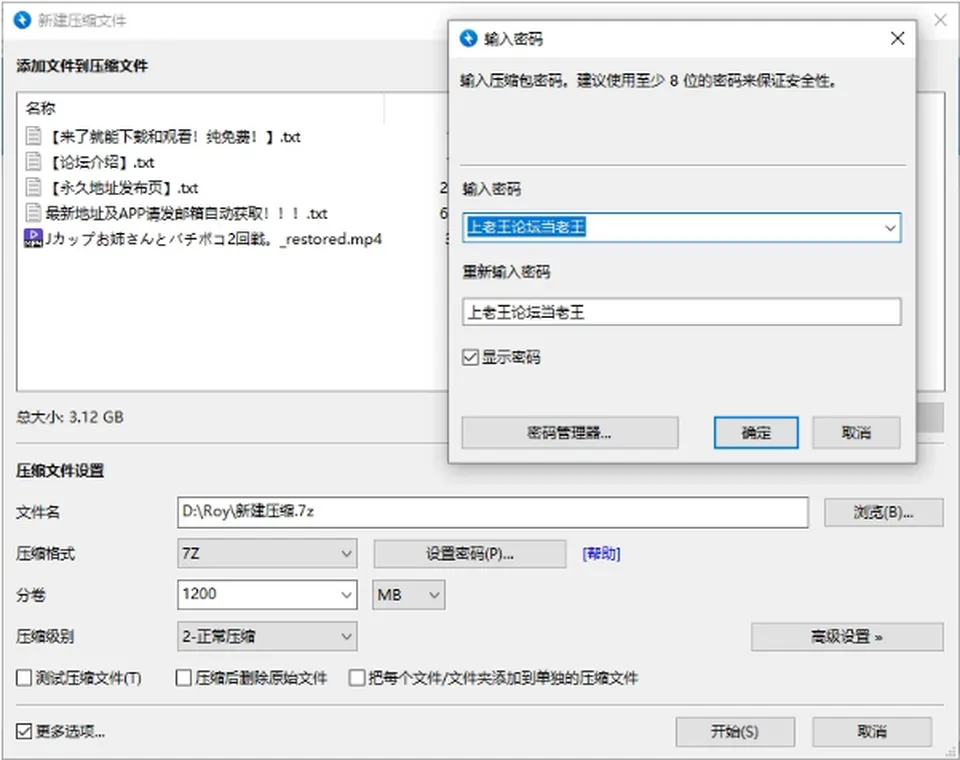Open the 压缩级别 dropdown
This screenshot has height=760, width=960.
(x=267, y=636)
